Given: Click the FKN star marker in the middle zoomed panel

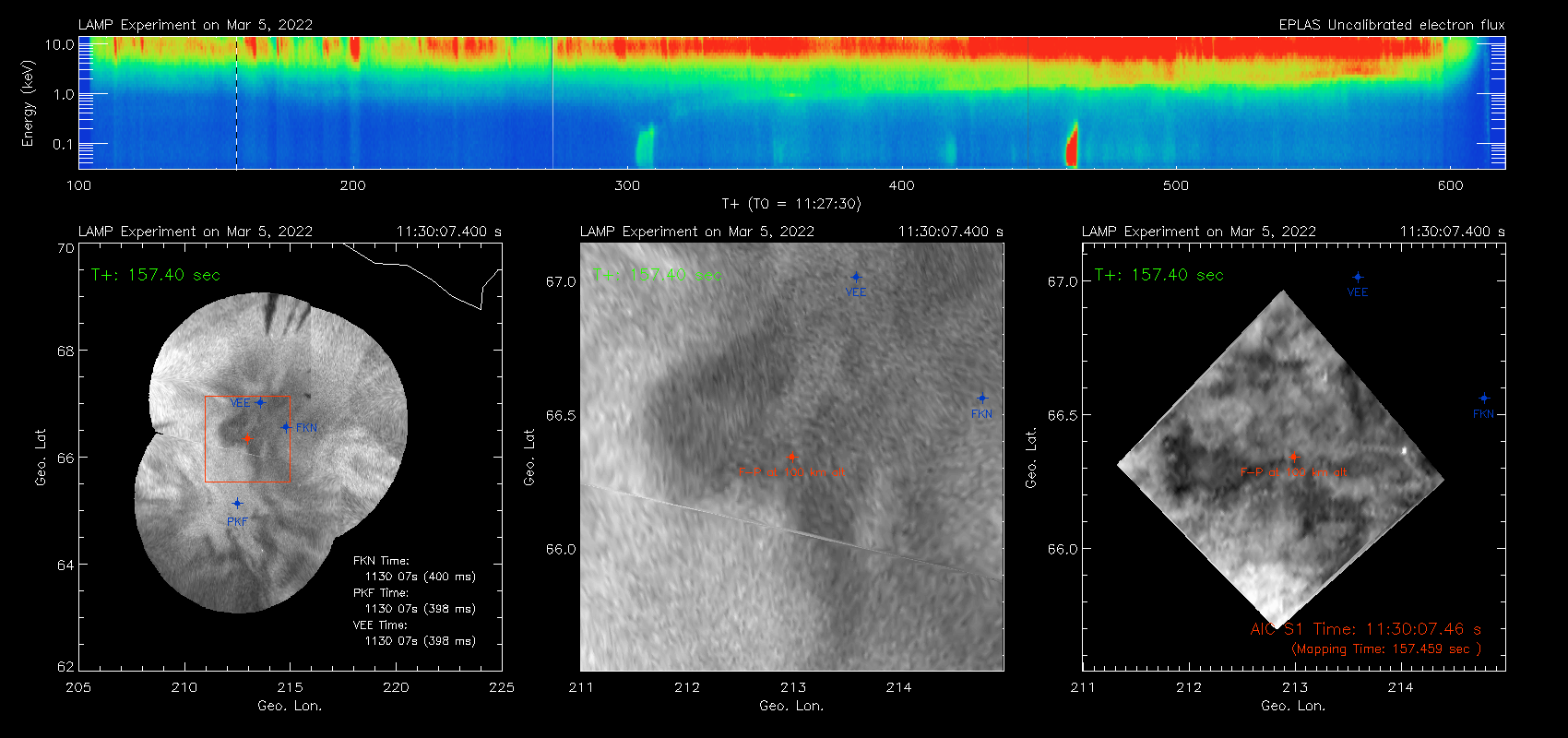Looking at the screenshot, I should (x=982, y=399).
